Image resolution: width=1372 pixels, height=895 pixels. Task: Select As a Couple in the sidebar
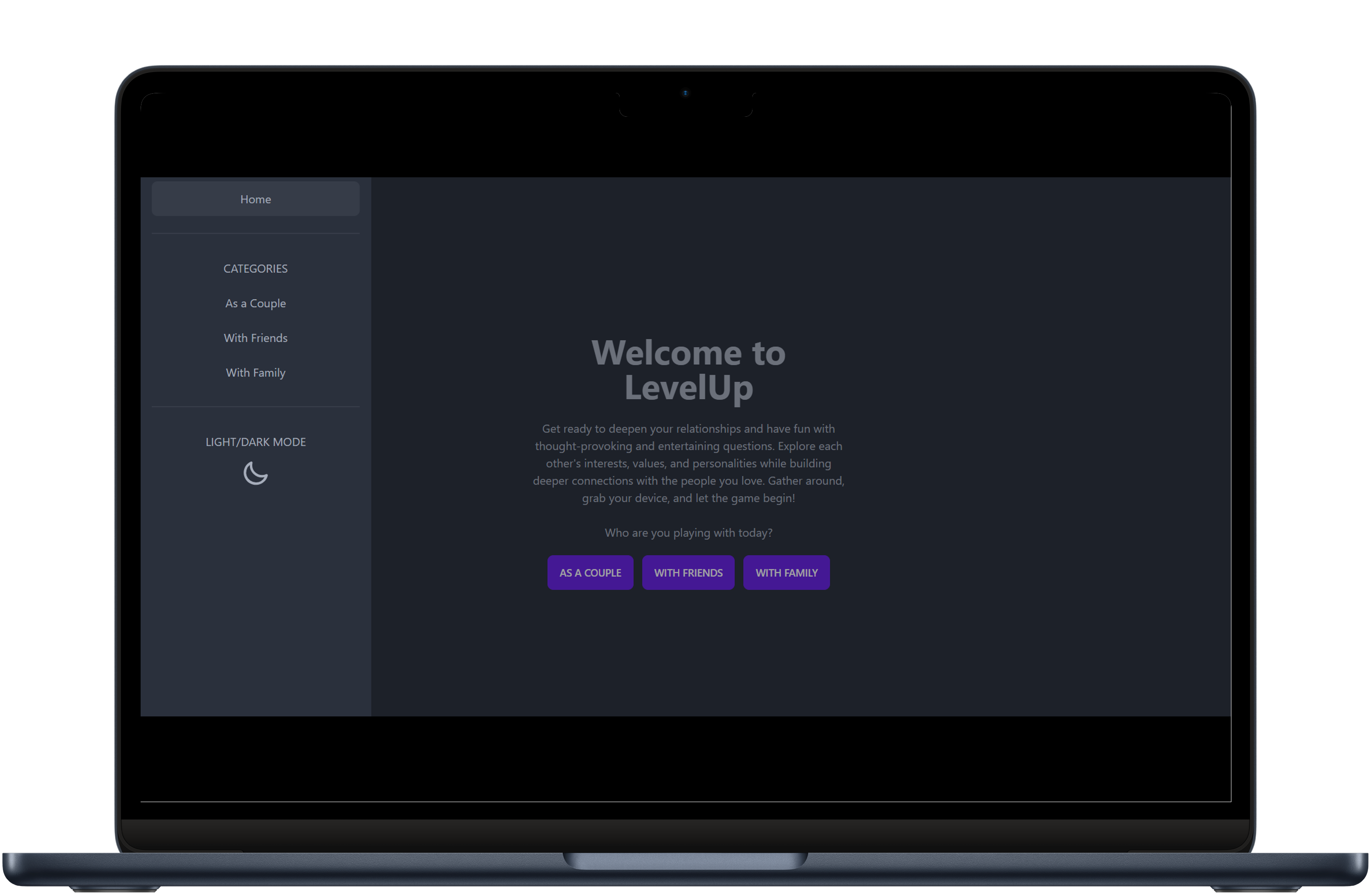255,303
